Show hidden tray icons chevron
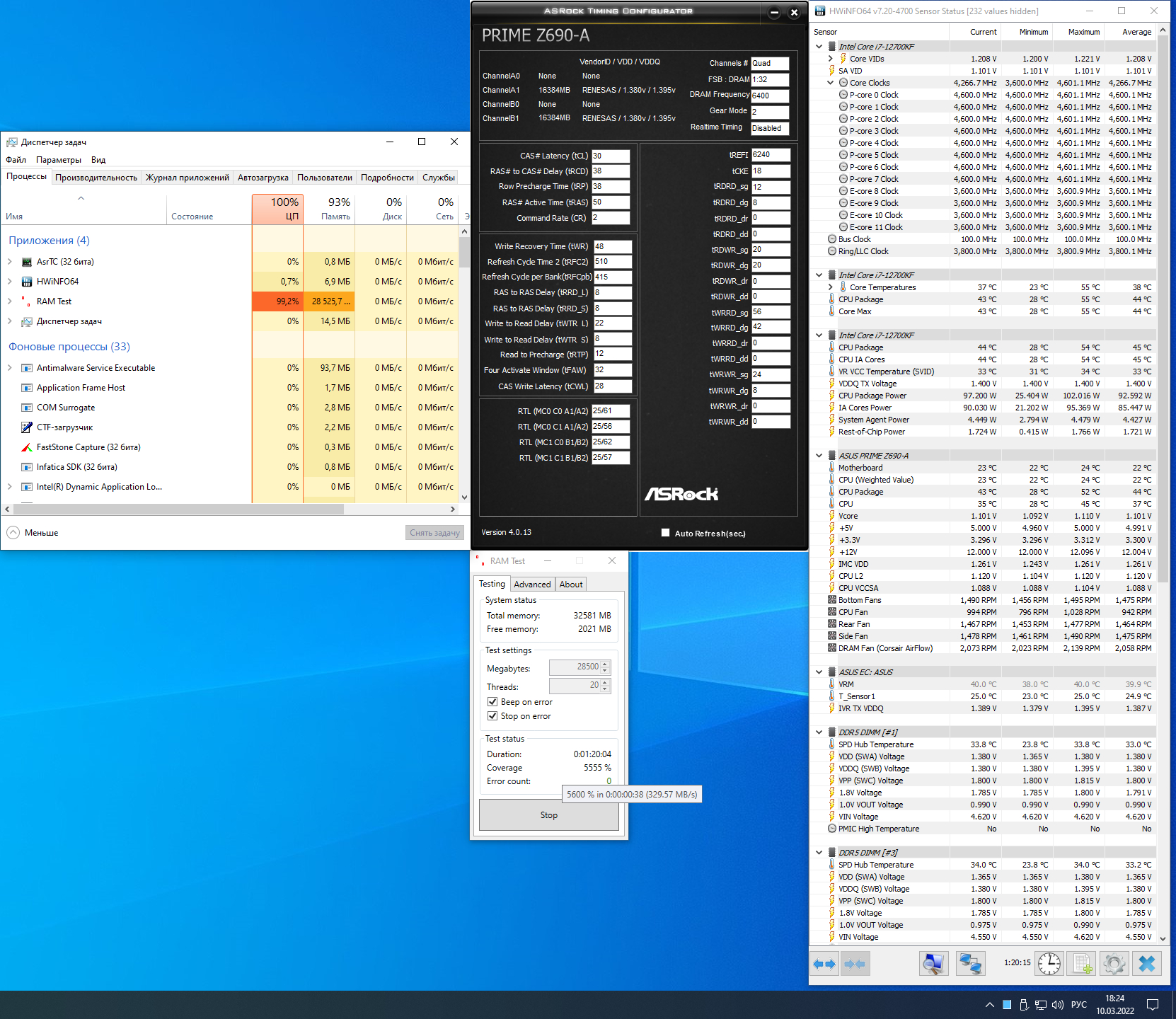Screen dimensions: 1176x1019 point(989,1005)
